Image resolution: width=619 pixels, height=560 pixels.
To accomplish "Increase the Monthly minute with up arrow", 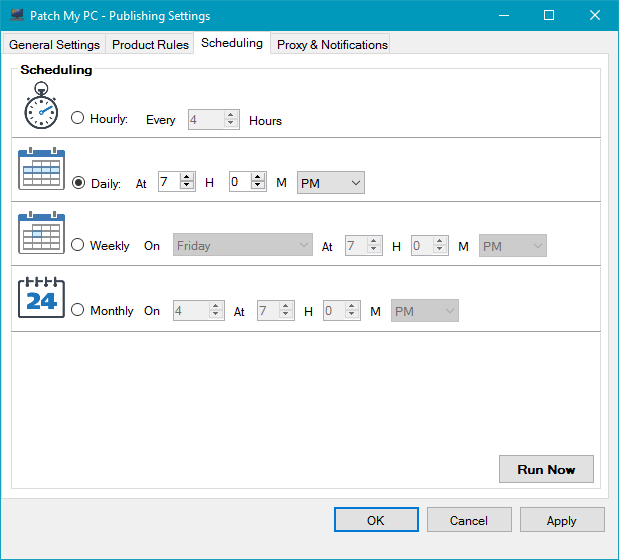I will tap(351, 306).
